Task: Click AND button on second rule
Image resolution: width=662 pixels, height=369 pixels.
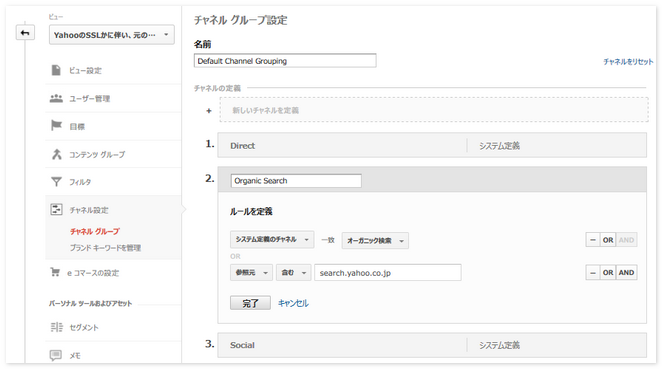Action: tap(627, 273)
